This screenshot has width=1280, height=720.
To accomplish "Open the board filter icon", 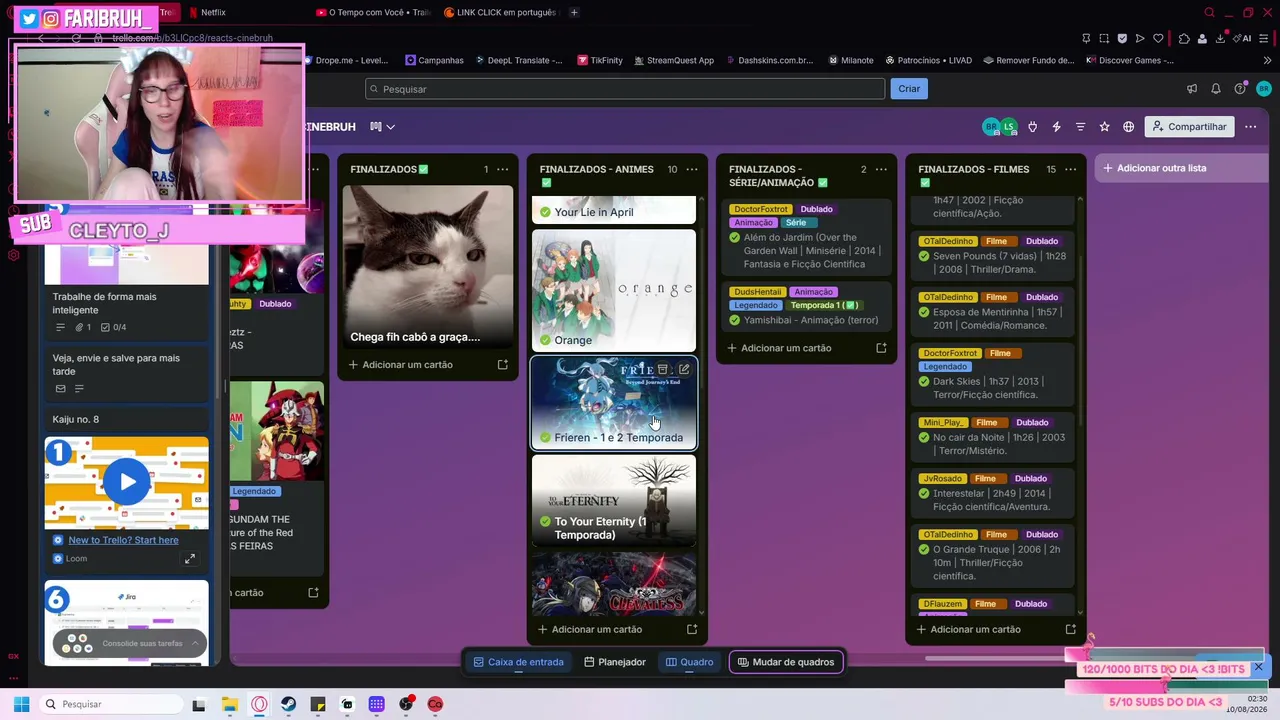I will click(1080, 127).
